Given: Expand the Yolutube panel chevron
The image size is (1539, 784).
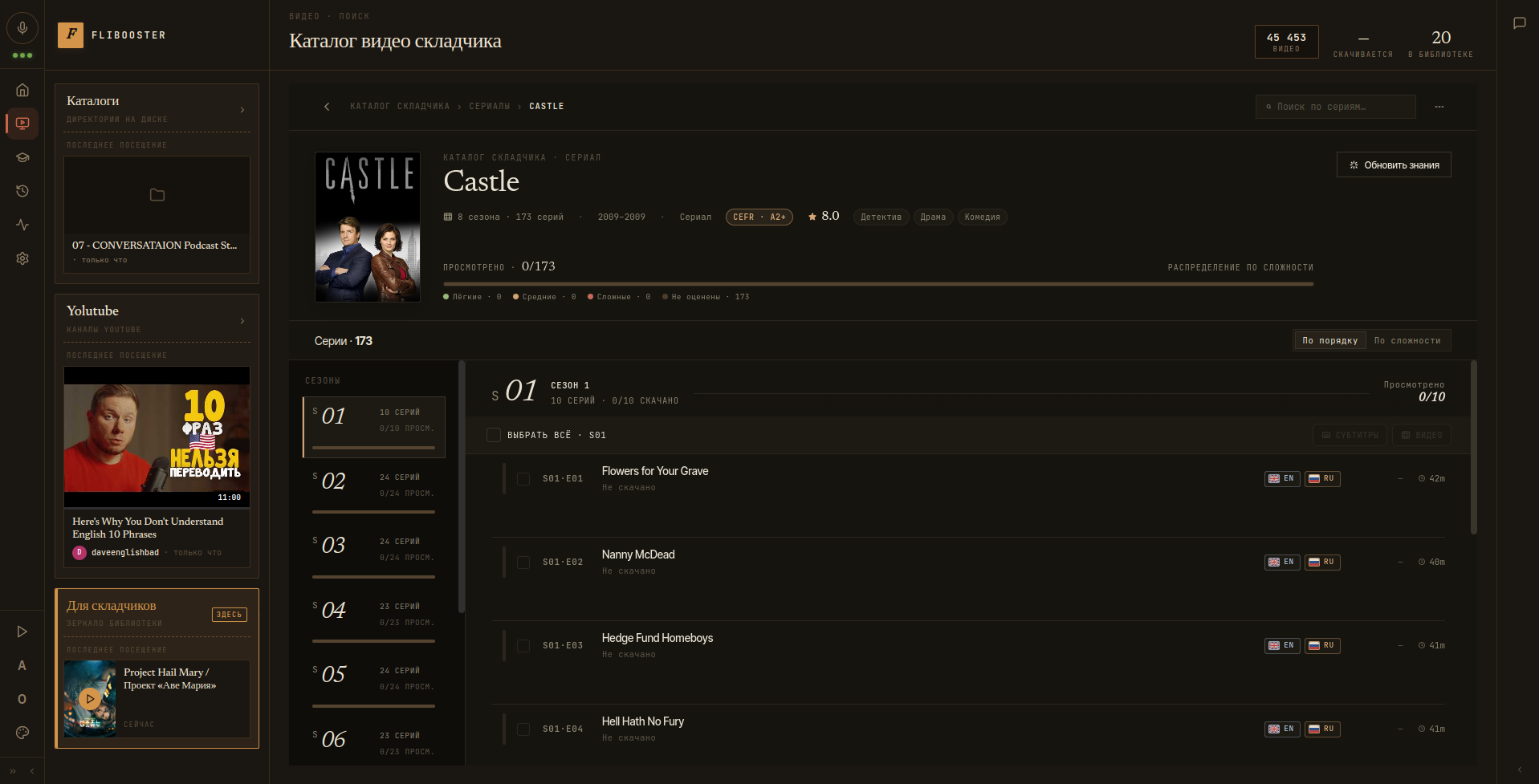Looking at the screenshot, I should (x=242, y=321).
